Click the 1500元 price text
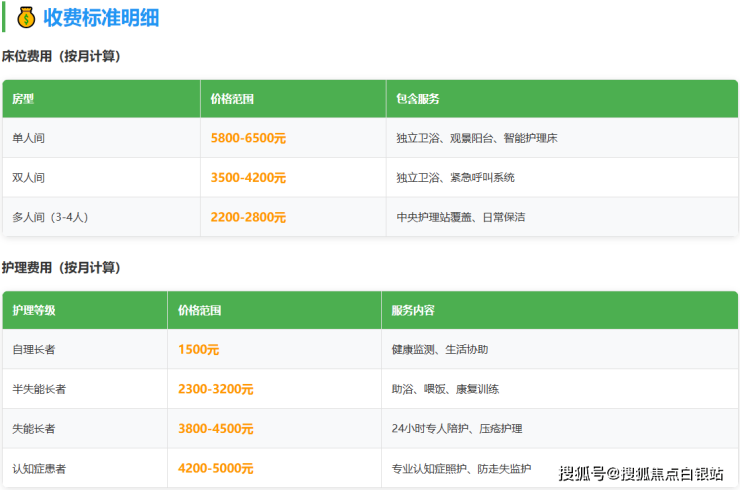The width and height of the screenshot is (740, 490). pyautogui.click(x=198, y=350)
